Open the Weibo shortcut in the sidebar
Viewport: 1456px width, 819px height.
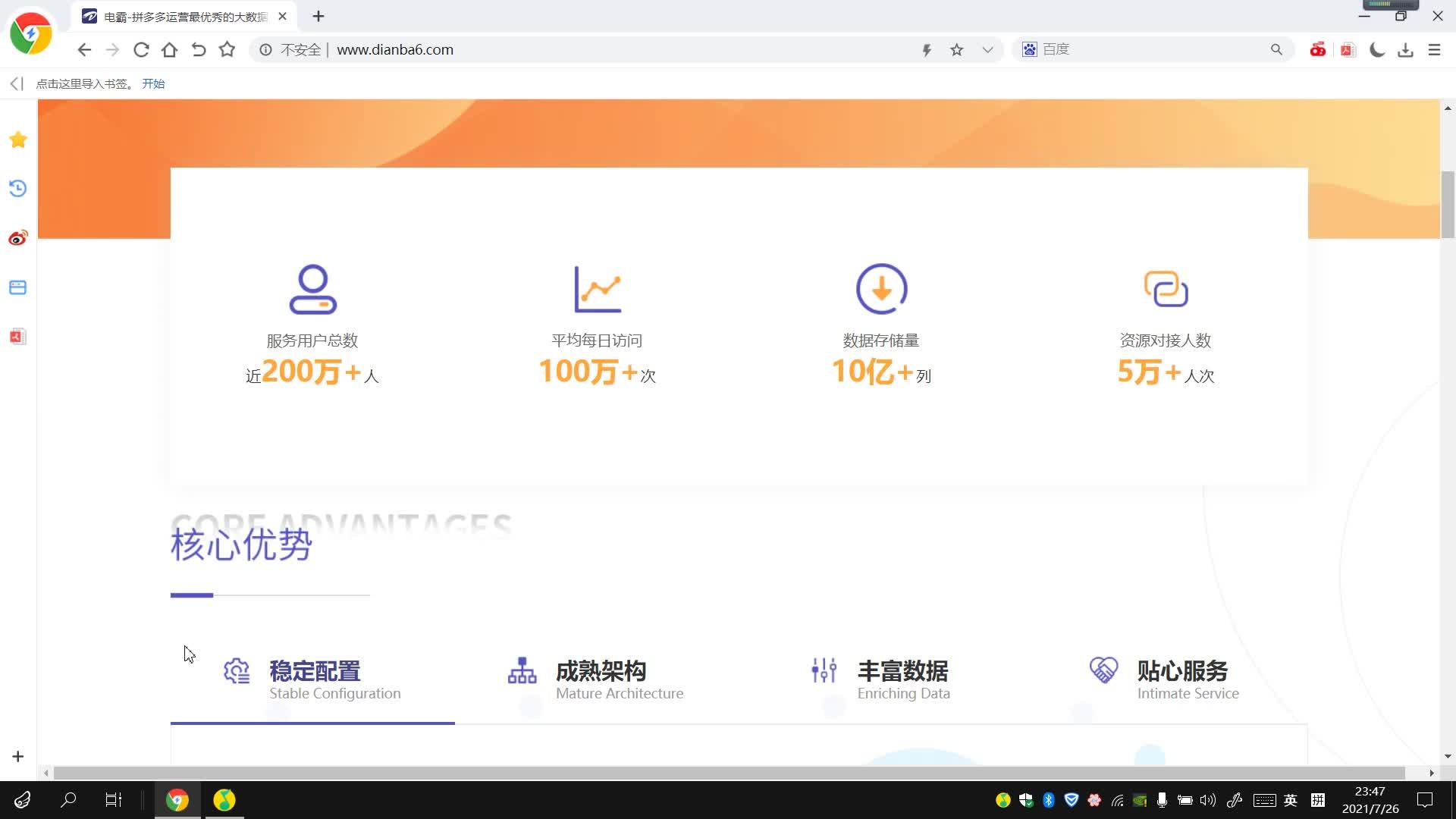tap(17, 237)
